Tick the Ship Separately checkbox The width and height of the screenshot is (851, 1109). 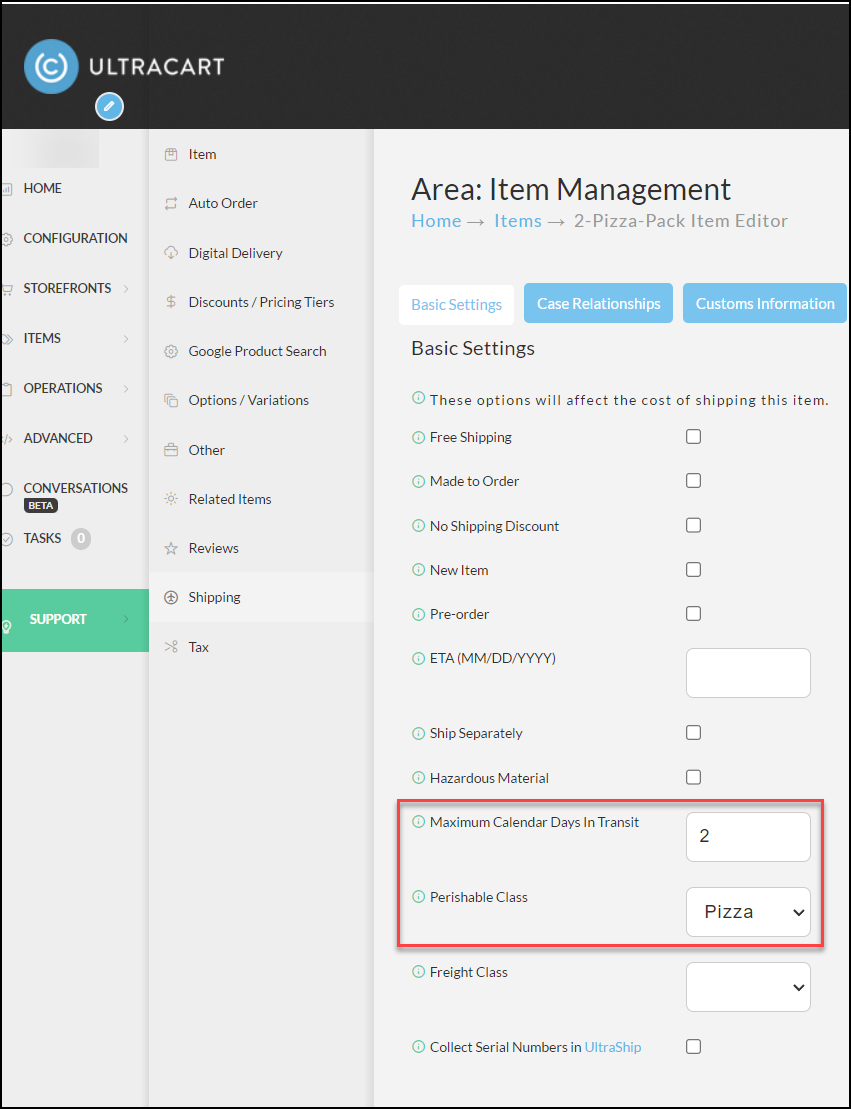tap(693, 733)
